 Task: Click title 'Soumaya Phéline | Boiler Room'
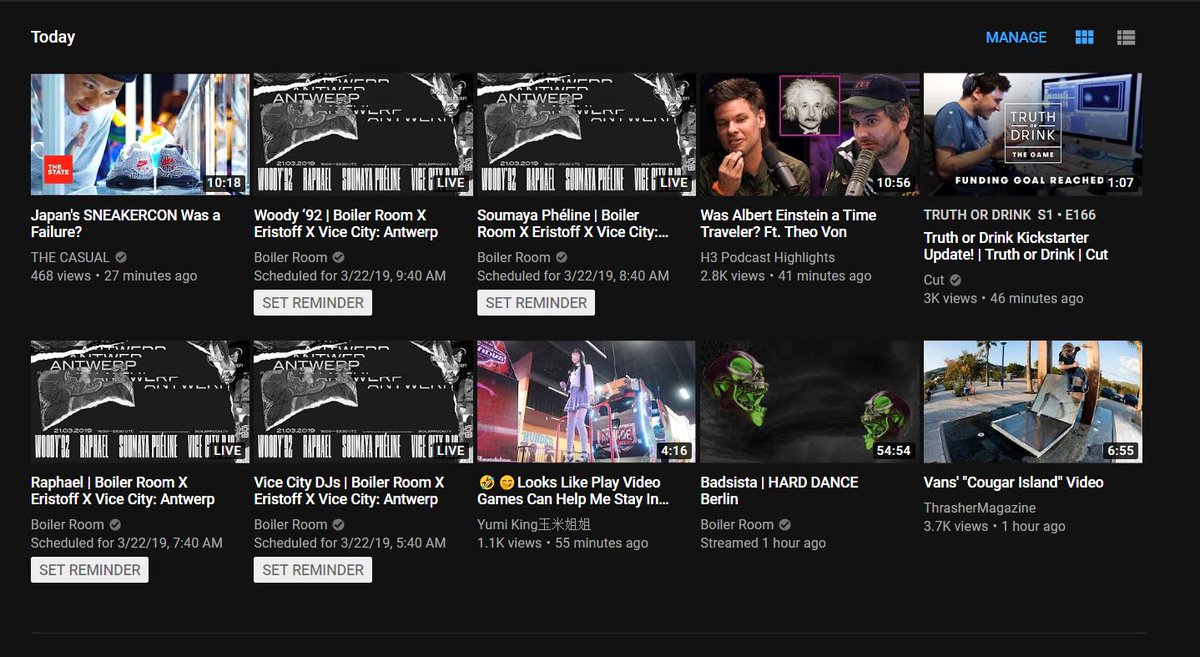(573, 224)
